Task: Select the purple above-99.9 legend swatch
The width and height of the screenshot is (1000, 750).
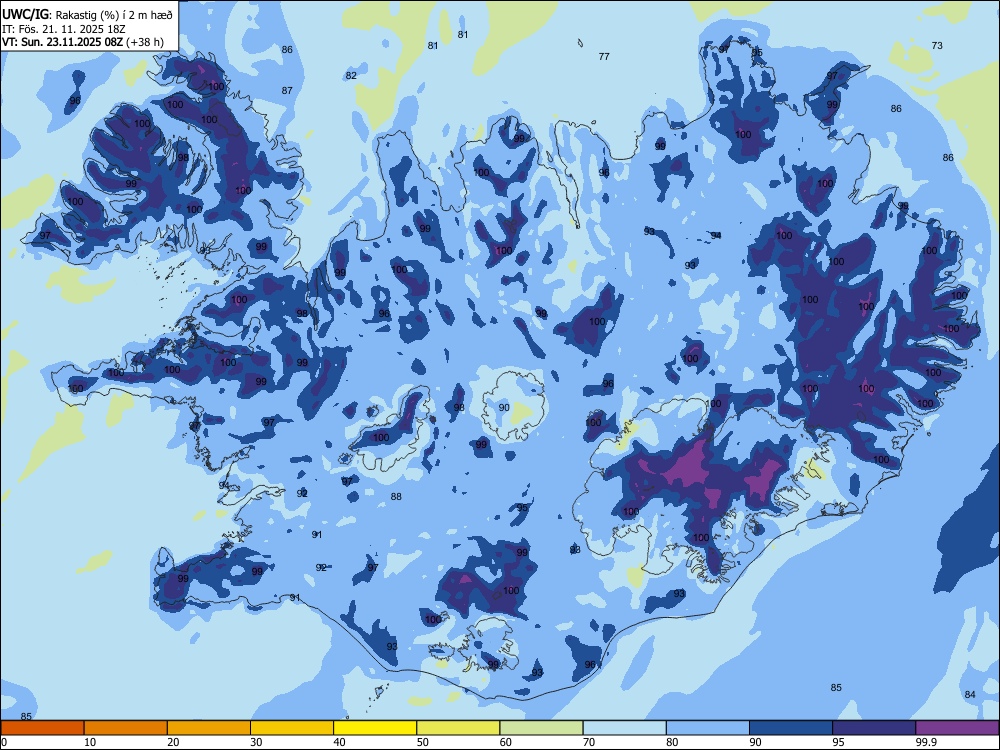Action: click(957, 728)
